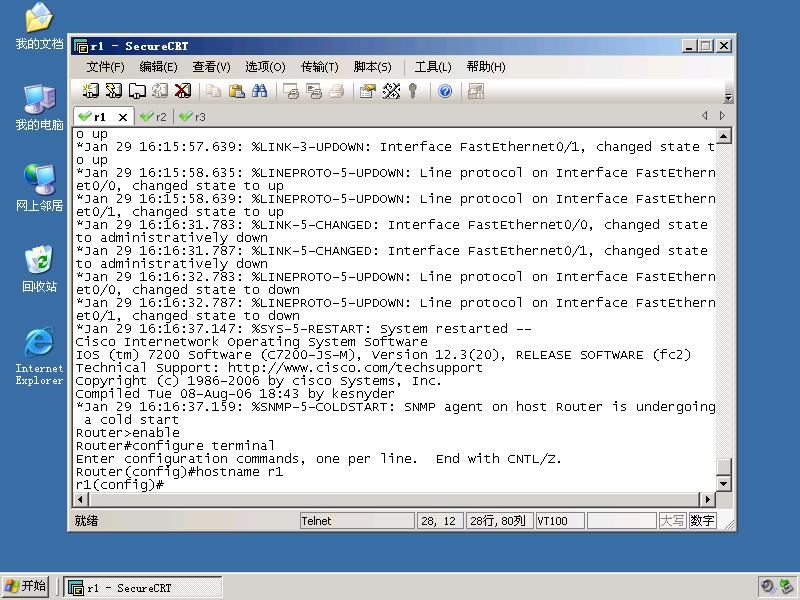Open the 传输(T) menu
The width and height of the screenshot is (800, 600).
coord(319,67)
